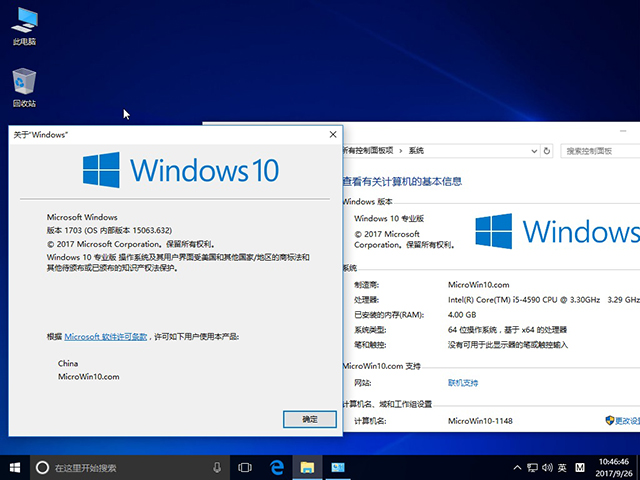Click 确定 to close About Windows
This screenshot has width=640, height=480.
coord(310,419)
